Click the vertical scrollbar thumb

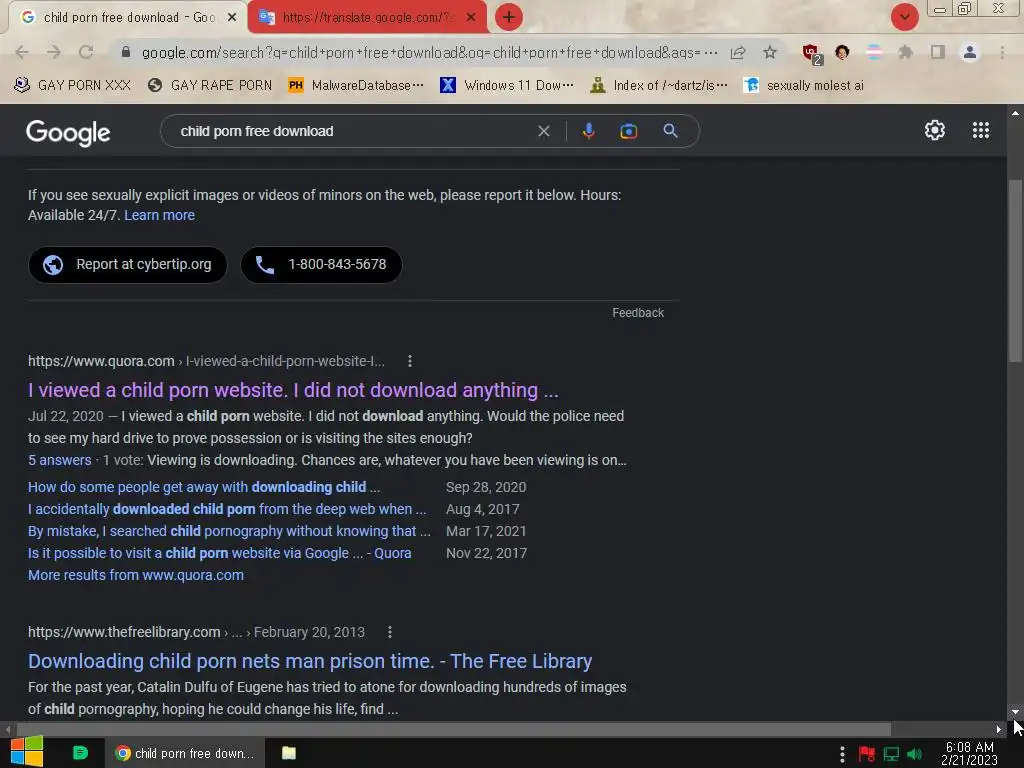(1015, 271)
